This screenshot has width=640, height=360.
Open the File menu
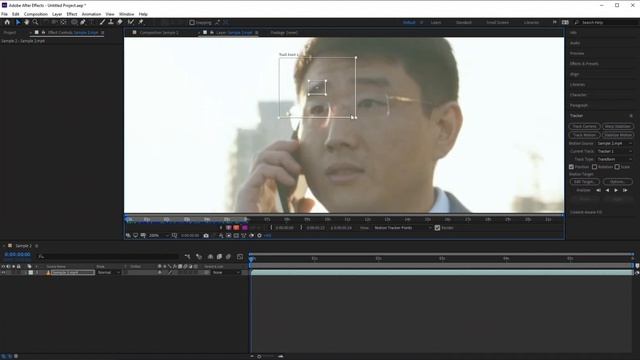point(4,14)
